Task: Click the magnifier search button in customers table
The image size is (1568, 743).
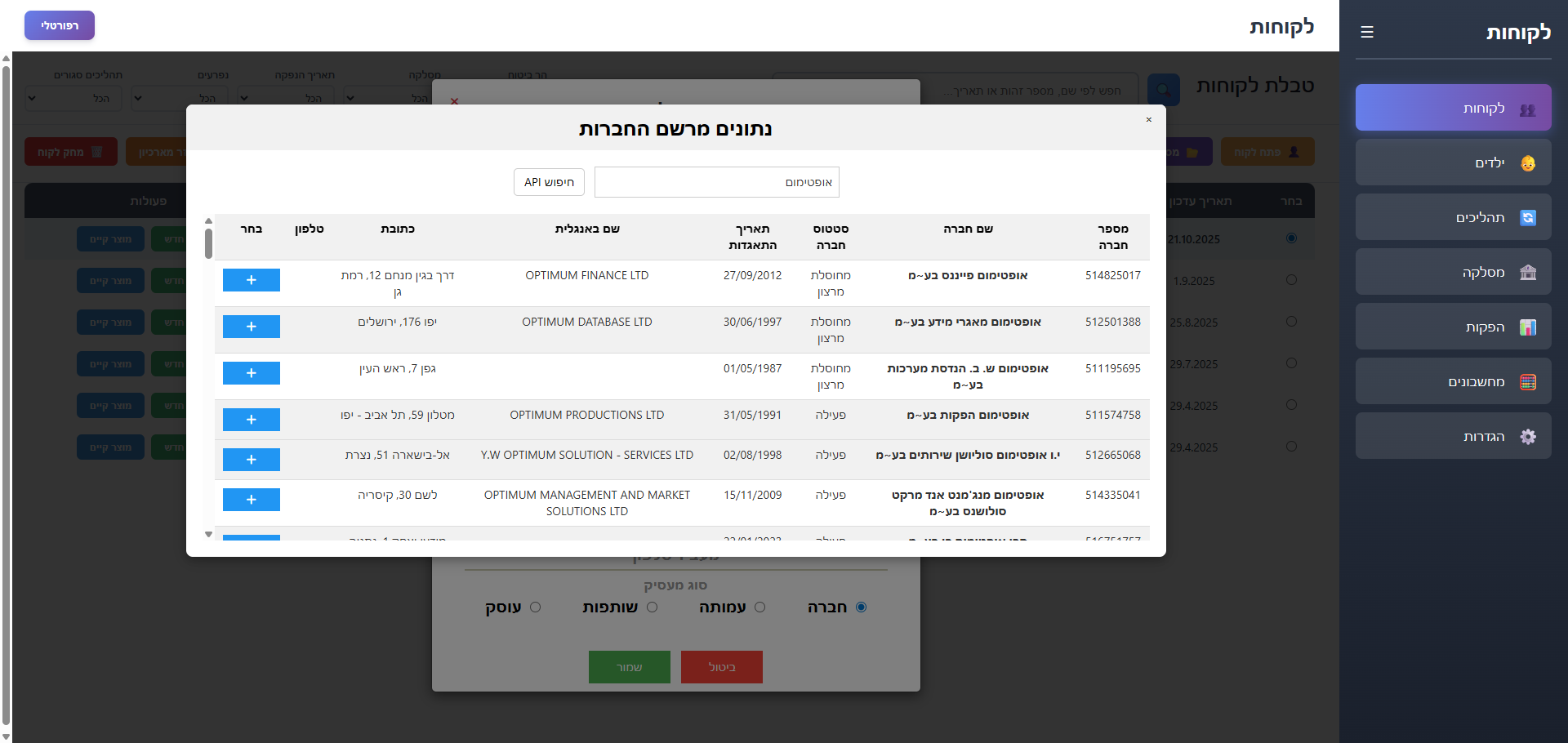Action: coord(1164,90)
